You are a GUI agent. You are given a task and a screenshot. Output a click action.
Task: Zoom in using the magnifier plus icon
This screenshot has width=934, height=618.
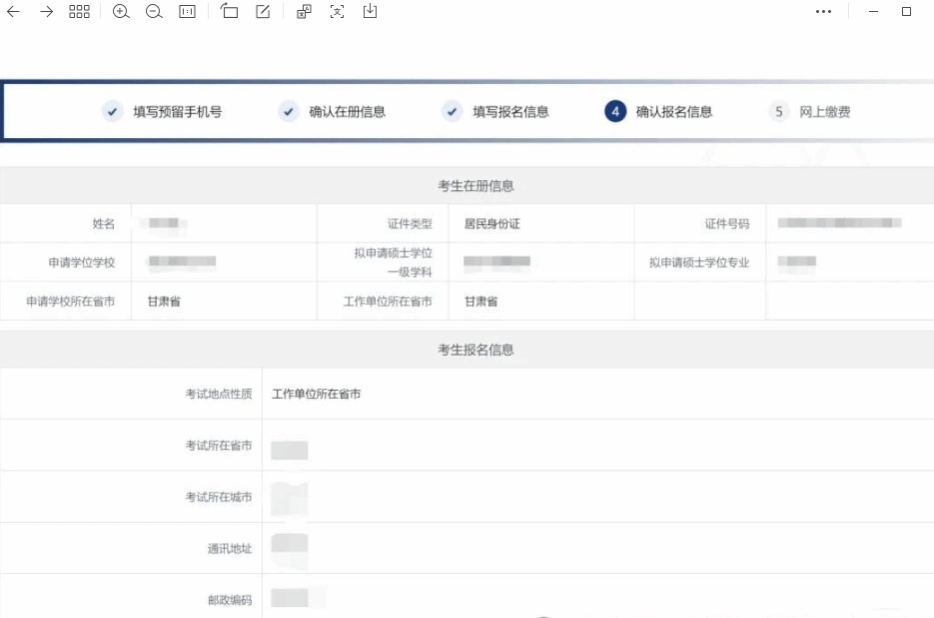121,12
